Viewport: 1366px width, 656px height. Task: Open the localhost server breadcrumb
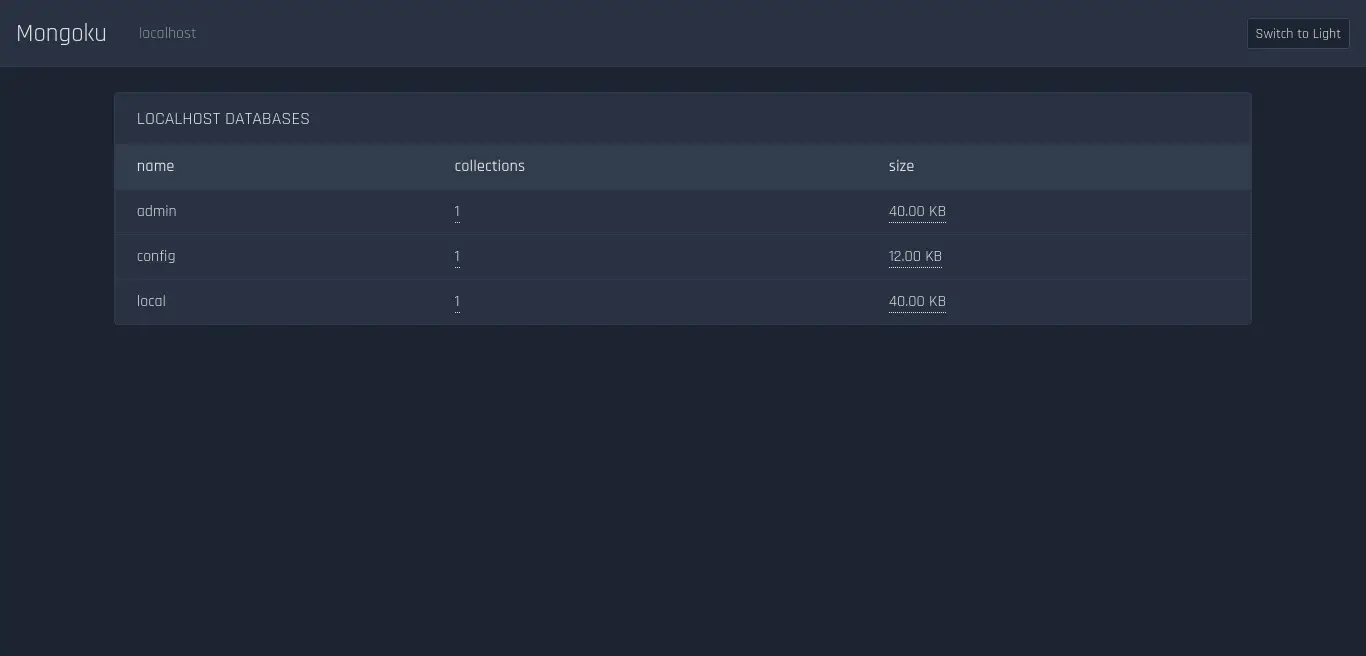pyautogui.click(x=167, y=33)
